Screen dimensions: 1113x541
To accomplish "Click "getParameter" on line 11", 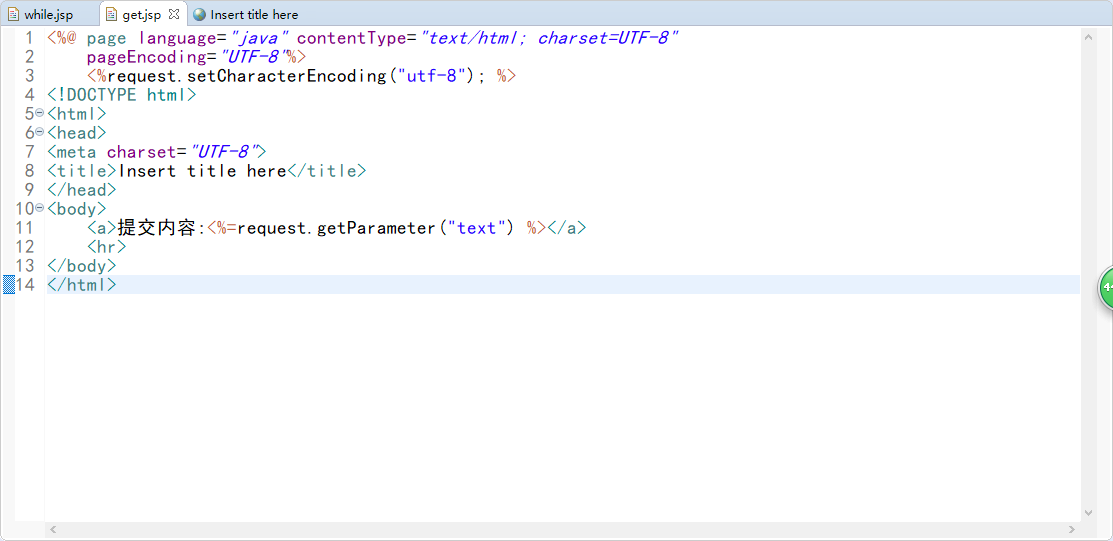I will click(x=375, y=228).
